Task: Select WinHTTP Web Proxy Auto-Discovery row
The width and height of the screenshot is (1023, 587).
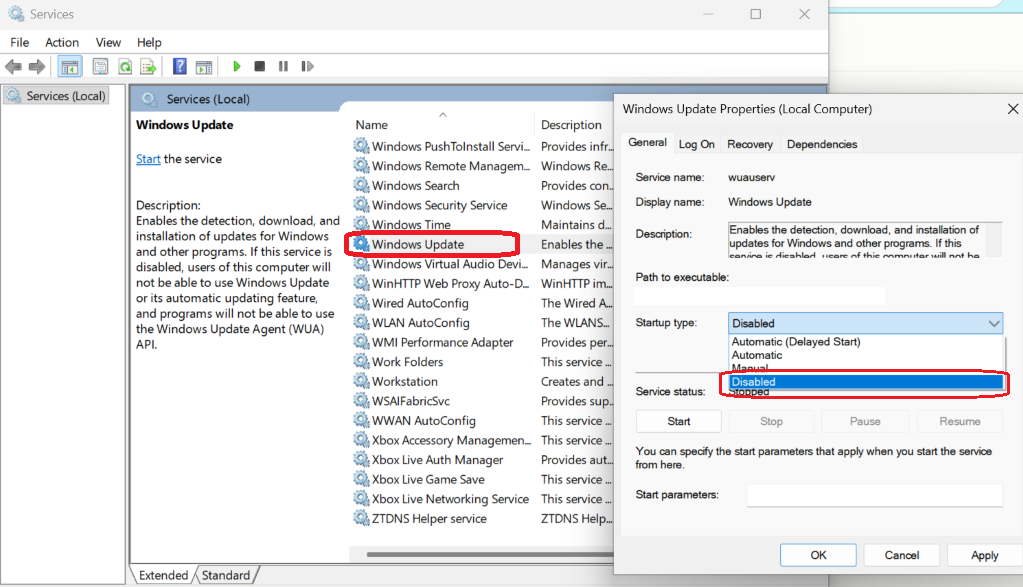Action: point(483,283)
